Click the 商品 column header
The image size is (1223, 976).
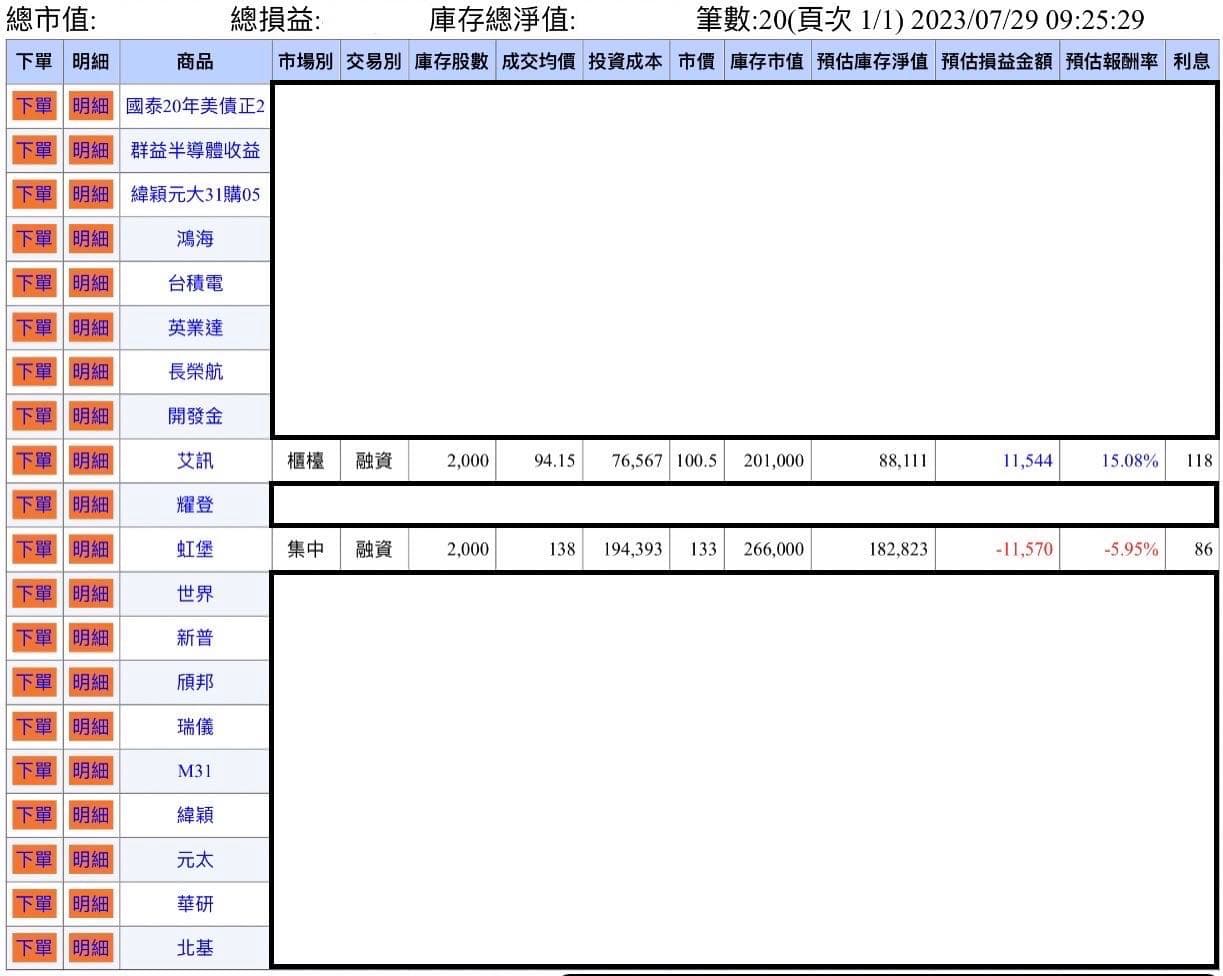point(195,62)
